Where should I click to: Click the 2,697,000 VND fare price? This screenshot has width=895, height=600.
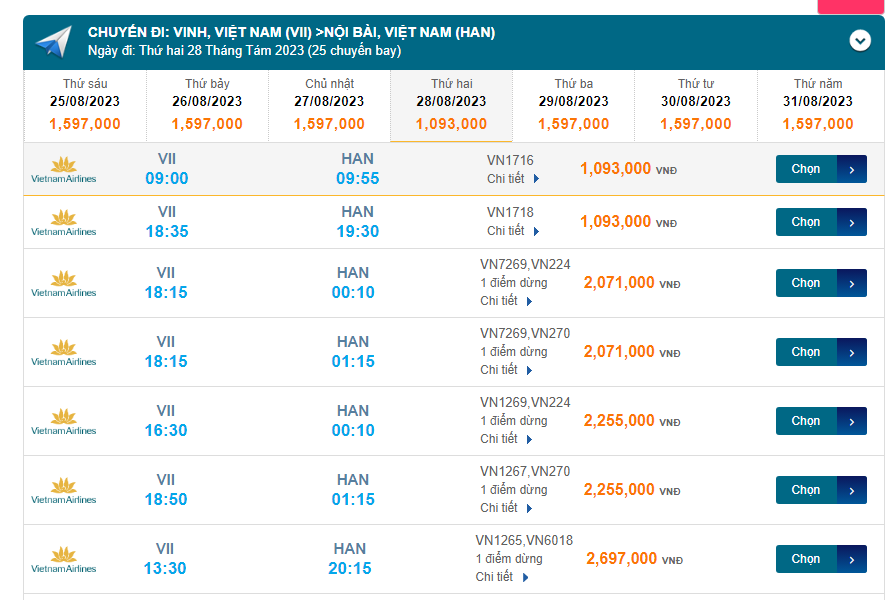pos(622,559)
